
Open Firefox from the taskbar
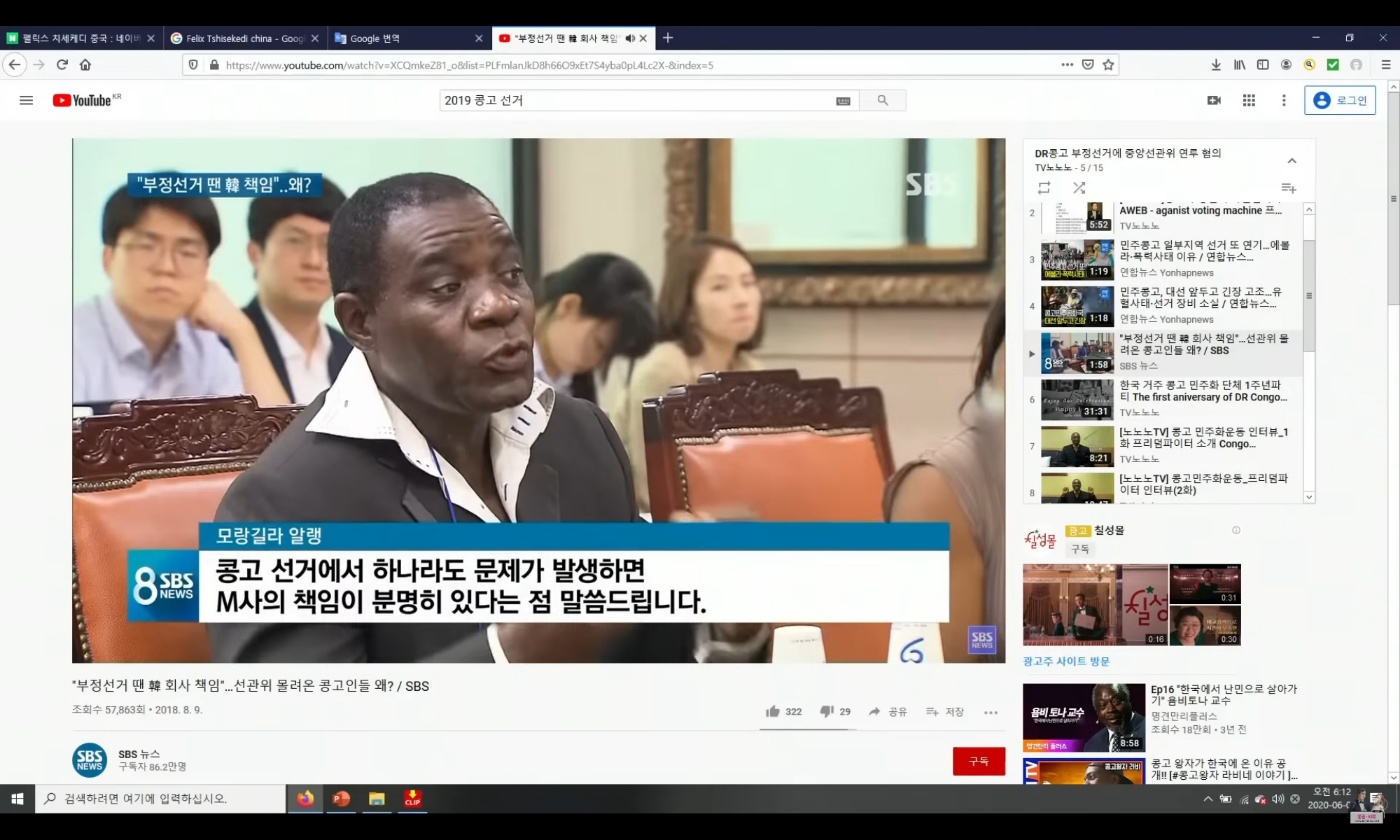pos(305,798)
